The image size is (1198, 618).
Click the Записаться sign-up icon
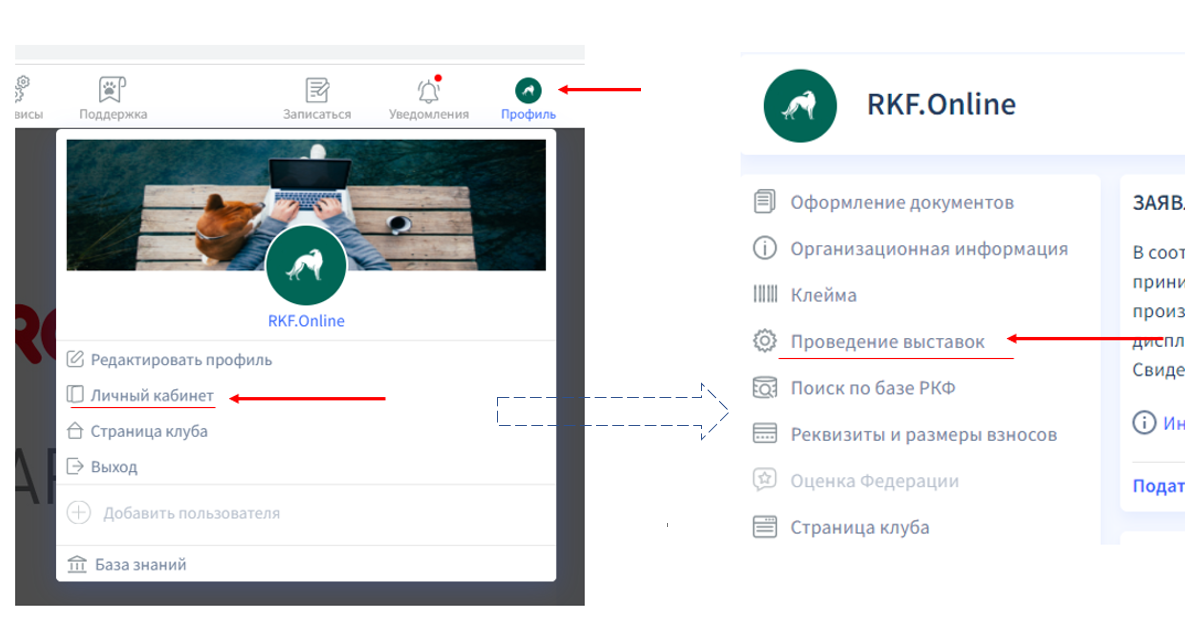(317, 91)
